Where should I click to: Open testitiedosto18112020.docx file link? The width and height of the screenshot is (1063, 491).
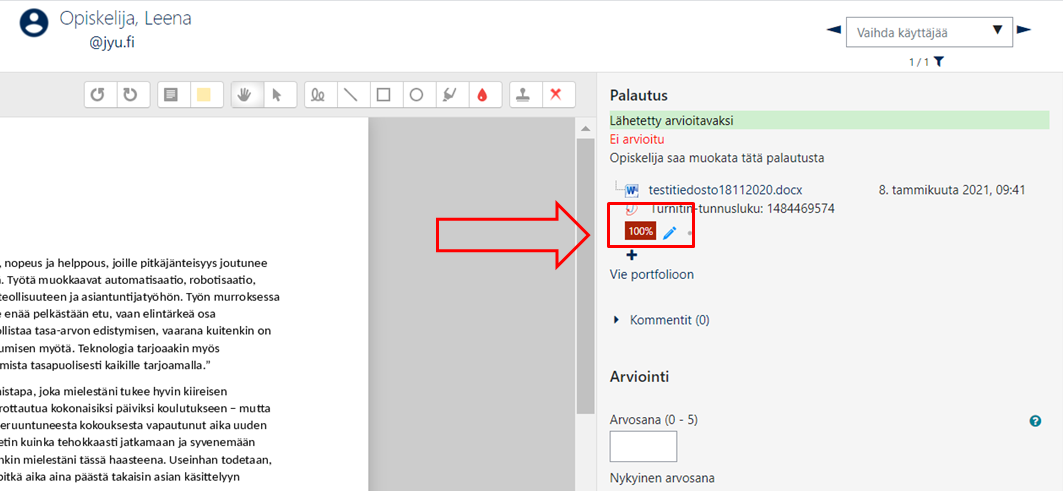[724, 189]
